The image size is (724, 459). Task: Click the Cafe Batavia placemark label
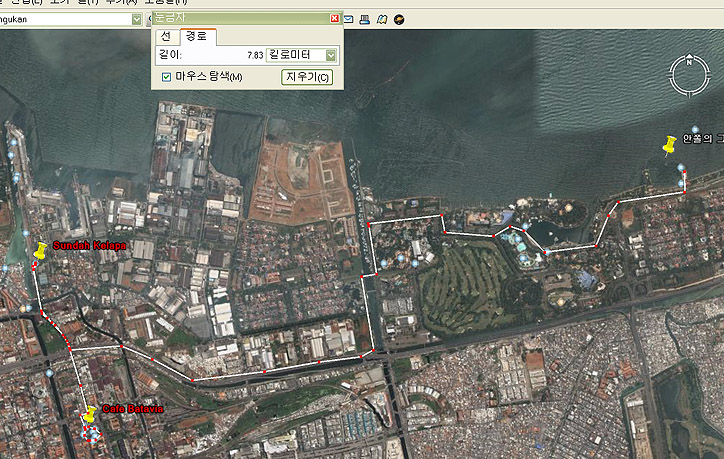(x=126, y=409)
